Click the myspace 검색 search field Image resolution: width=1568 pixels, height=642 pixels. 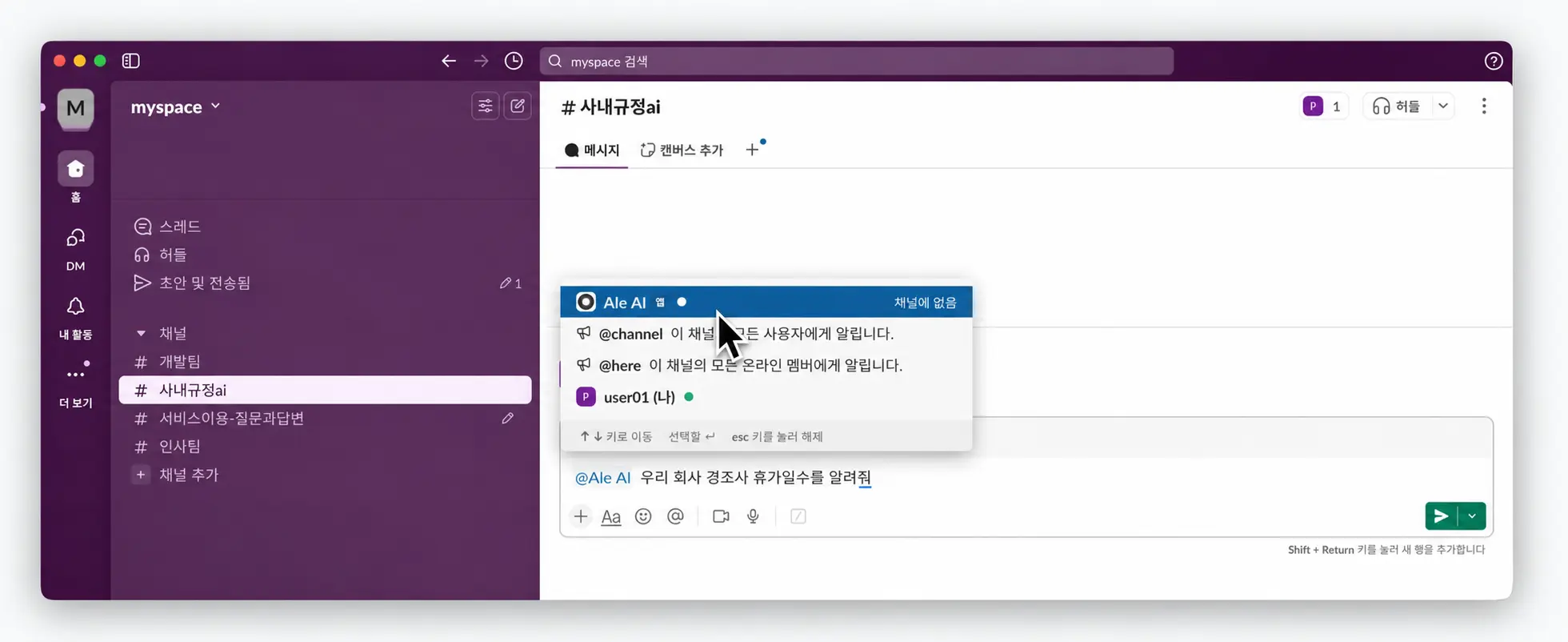[856, 61]
